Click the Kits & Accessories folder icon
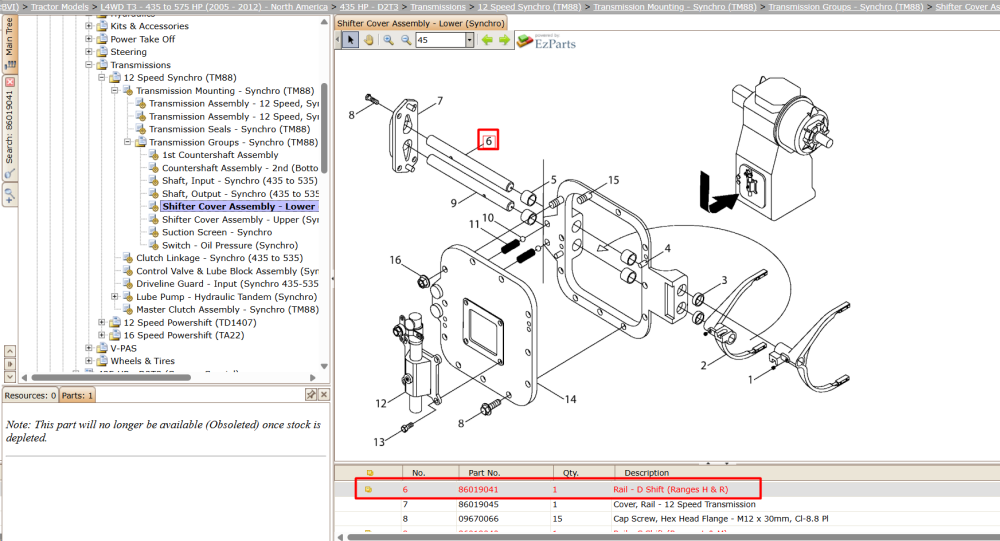Image resolution: width=1000 pixels, height=541 pixels. click(101, 26)
